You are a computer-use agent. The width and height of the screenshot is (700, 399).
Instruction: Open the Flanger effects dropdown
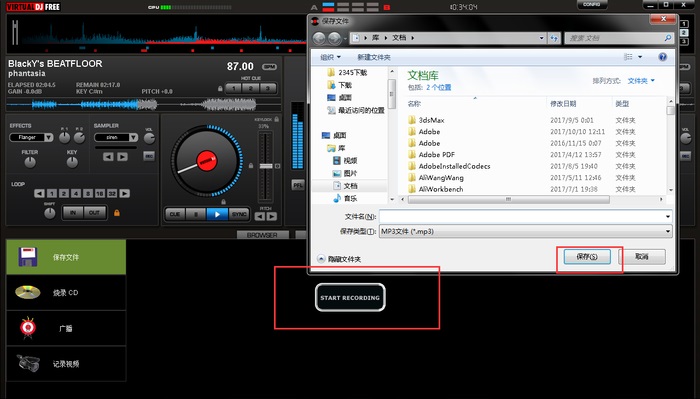[x=48, y=137]
